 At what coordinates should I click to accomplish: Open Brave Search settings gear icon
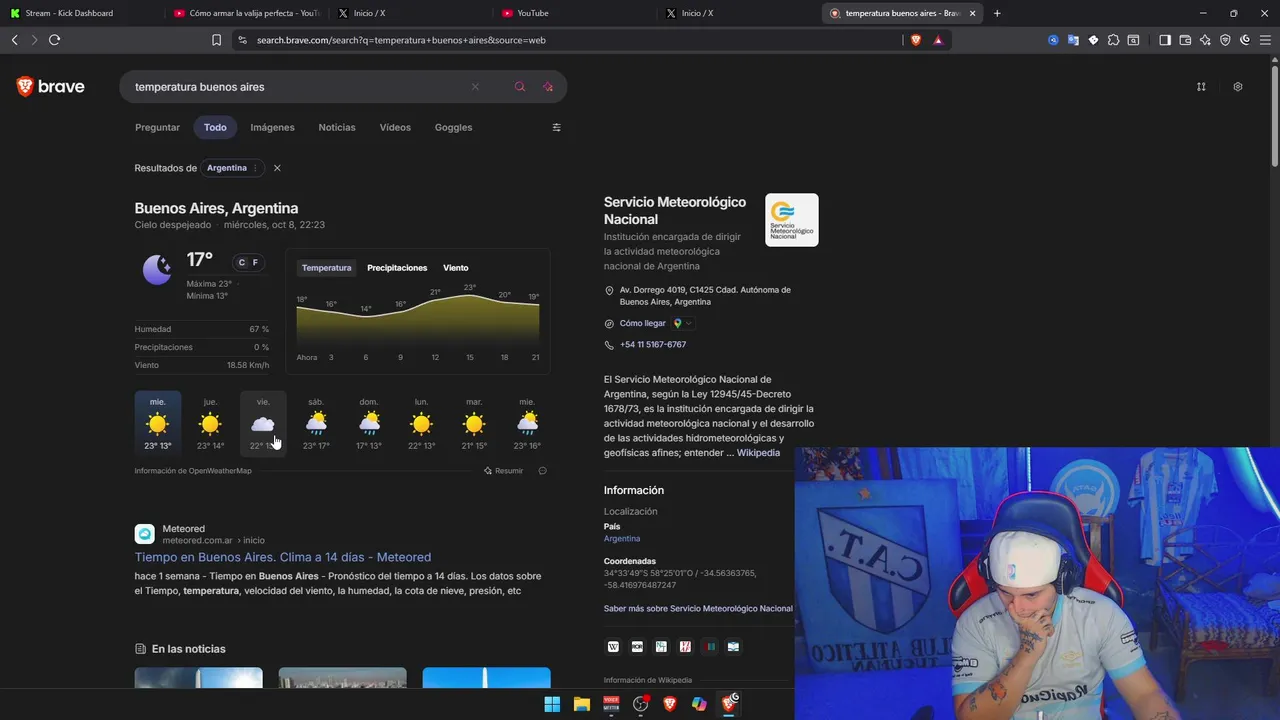click(1237, 87)
